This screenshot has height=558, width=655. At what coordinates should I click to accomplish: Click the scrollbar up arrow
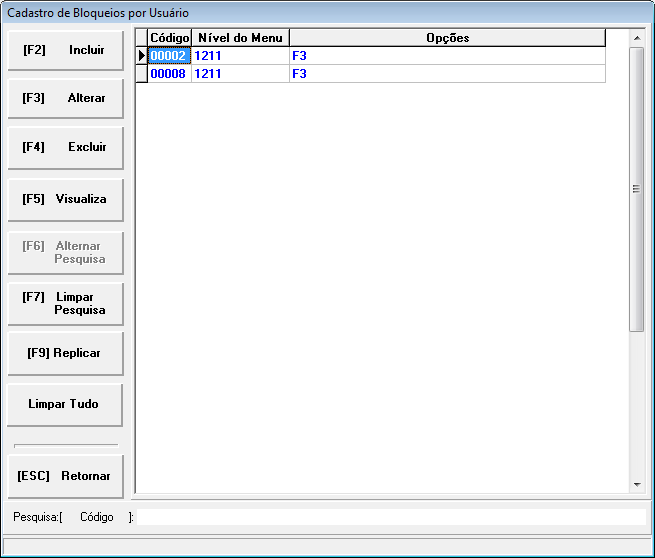pyautogui.click(x=637, y=38)
